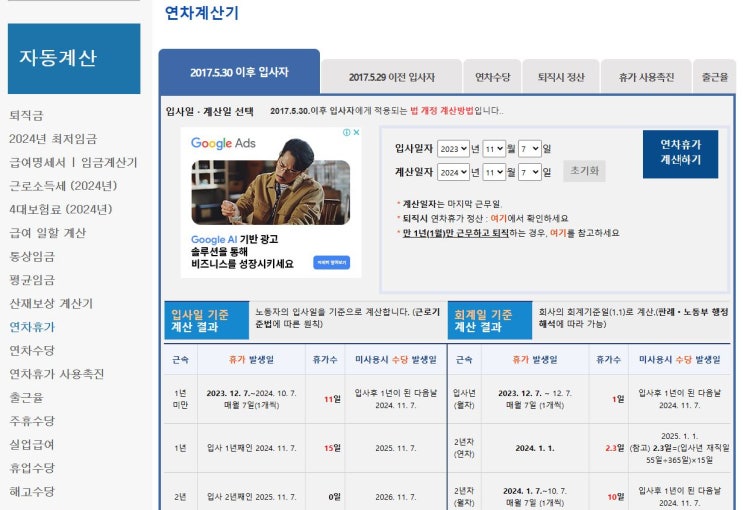The width and height of the screenshot is (743, 510).
Task: Select 입사 2년째인 2025. 11. 7. cell
Action: point(252,497)
